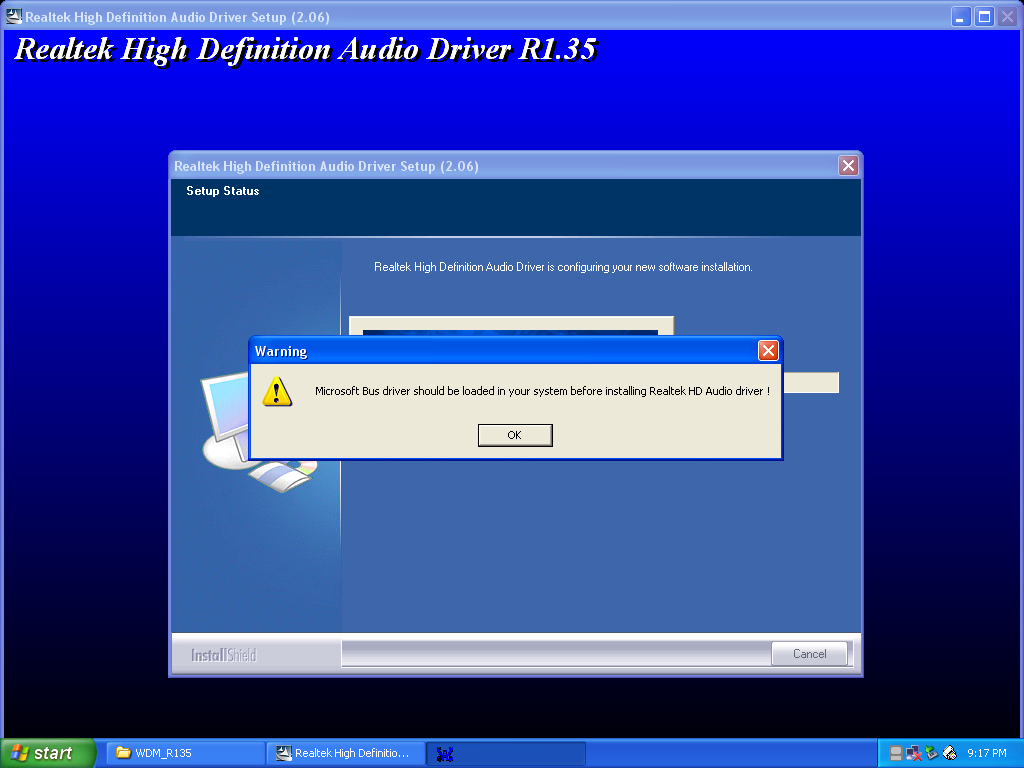1024x768 pixels.
Task: Click the unlabeled blue-icon taskbar button
Action: click(506, 753)
